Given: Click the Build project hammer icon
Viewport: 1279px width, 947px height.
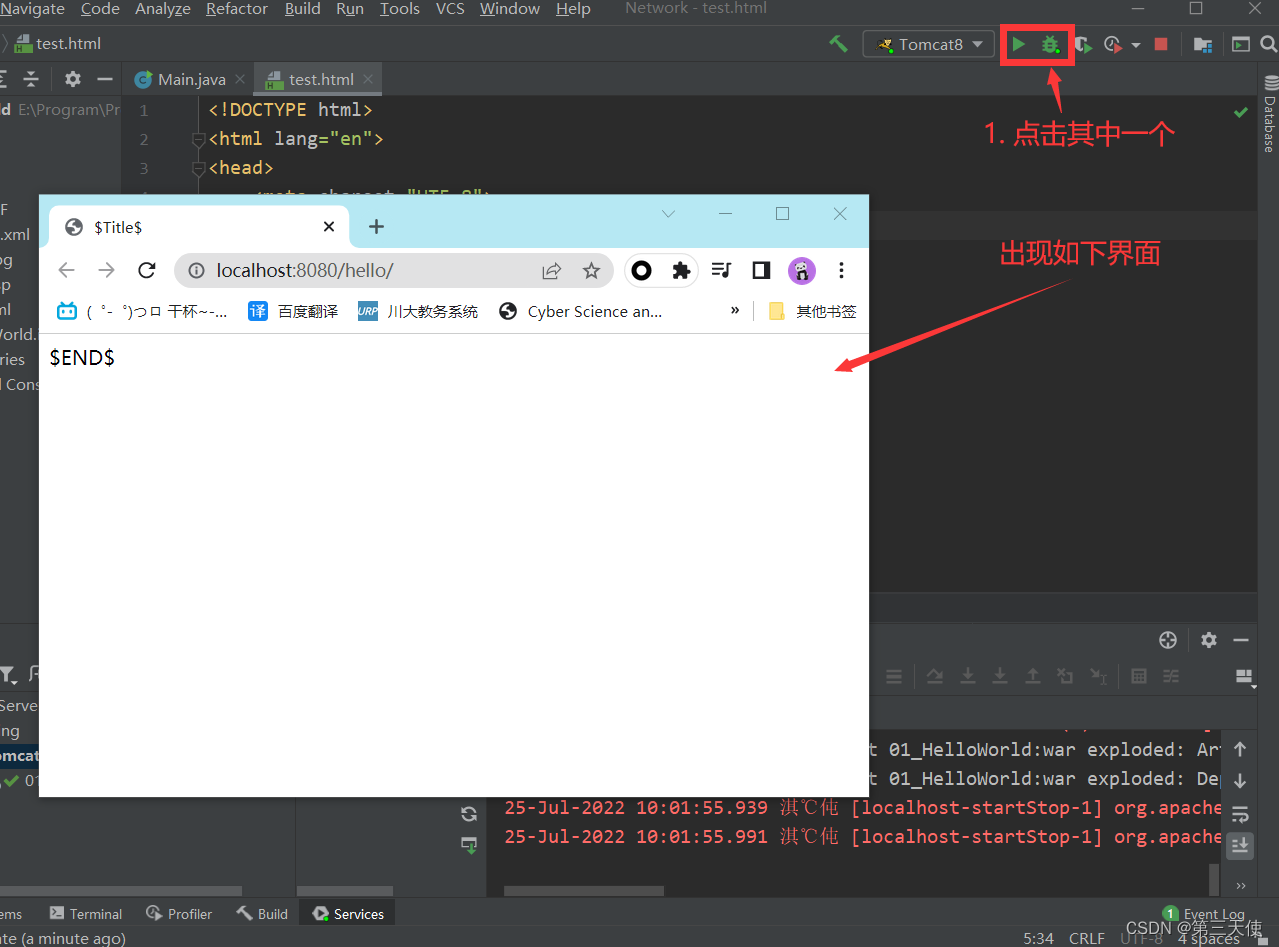Looking at the screenshot, I should pos(838,44).
